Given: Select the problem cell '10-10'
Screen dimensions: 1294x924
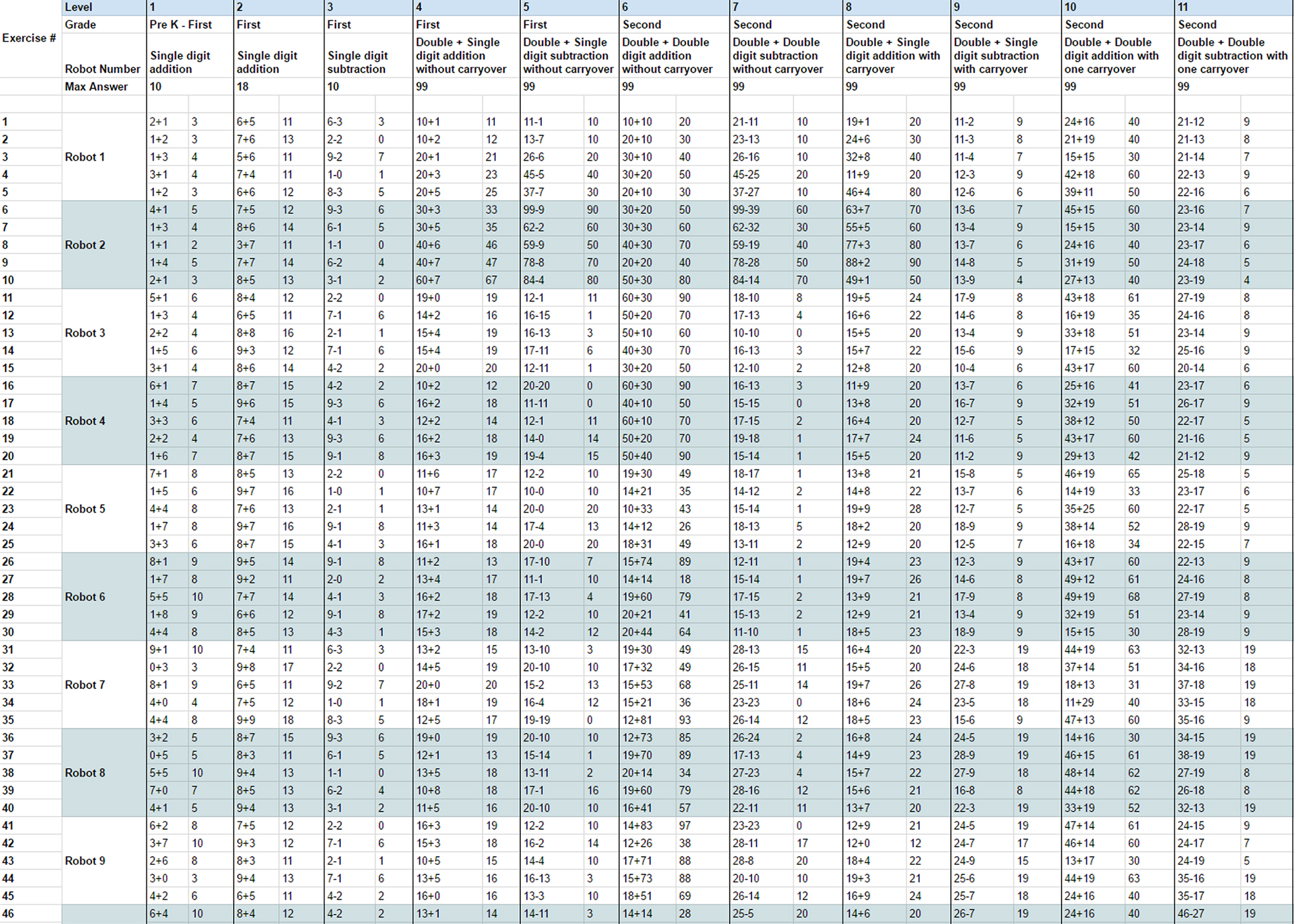Looking at the screenshot, I should pyautogui.click(x=761, y=333).
